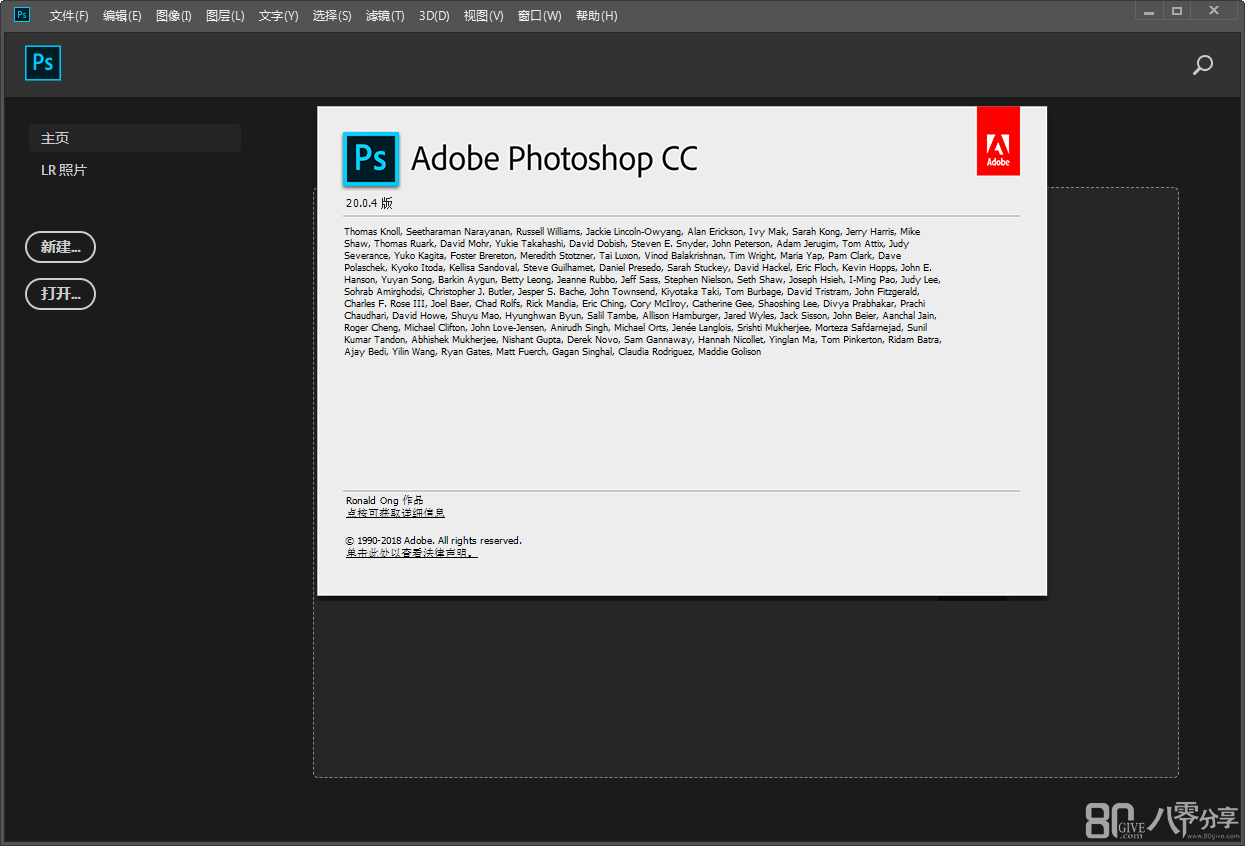Open the 视图(V) menu
This screenshot has width=1245, height=846.
click(484, 16)
